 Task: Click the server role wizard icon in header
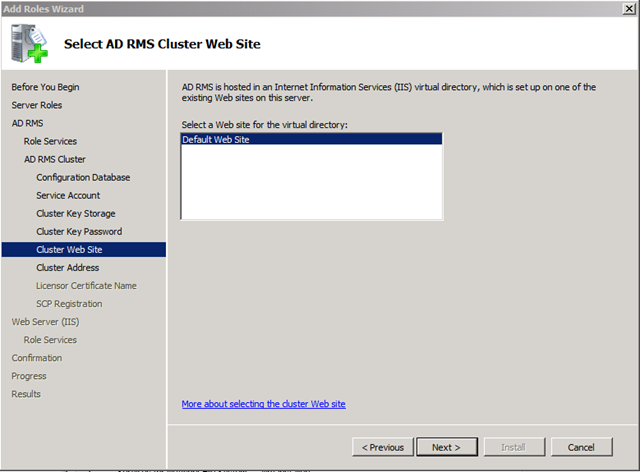tap(29, 43)
